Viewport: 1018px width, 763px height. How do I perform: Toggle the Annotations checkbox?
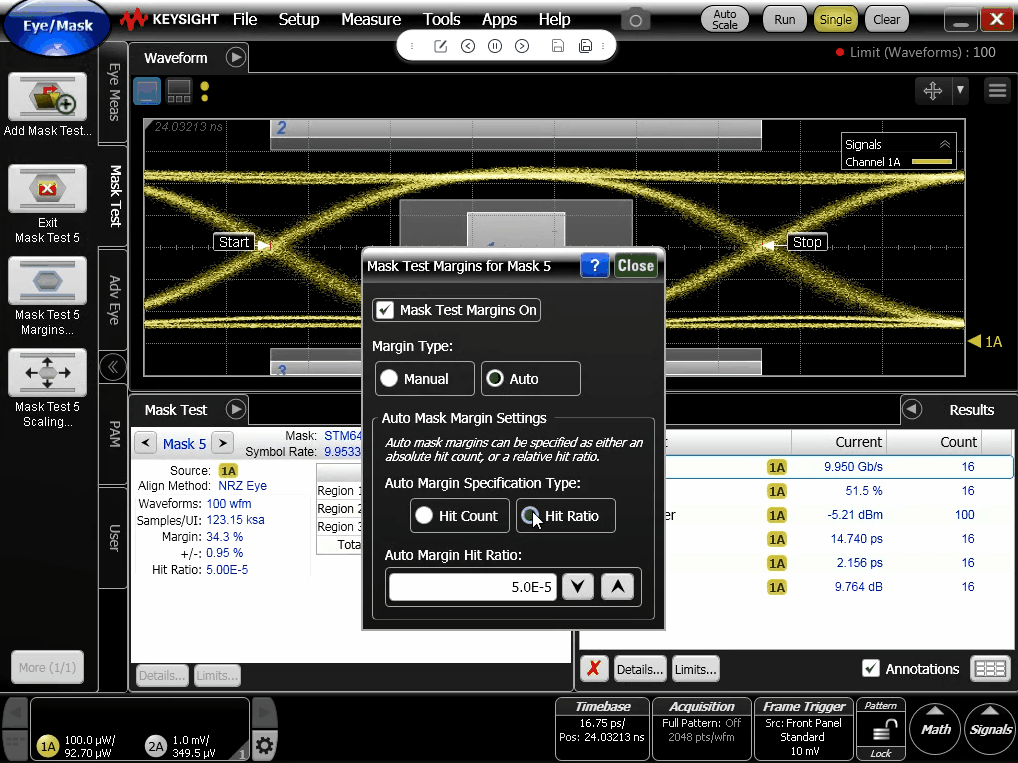(x=871, y=668)
